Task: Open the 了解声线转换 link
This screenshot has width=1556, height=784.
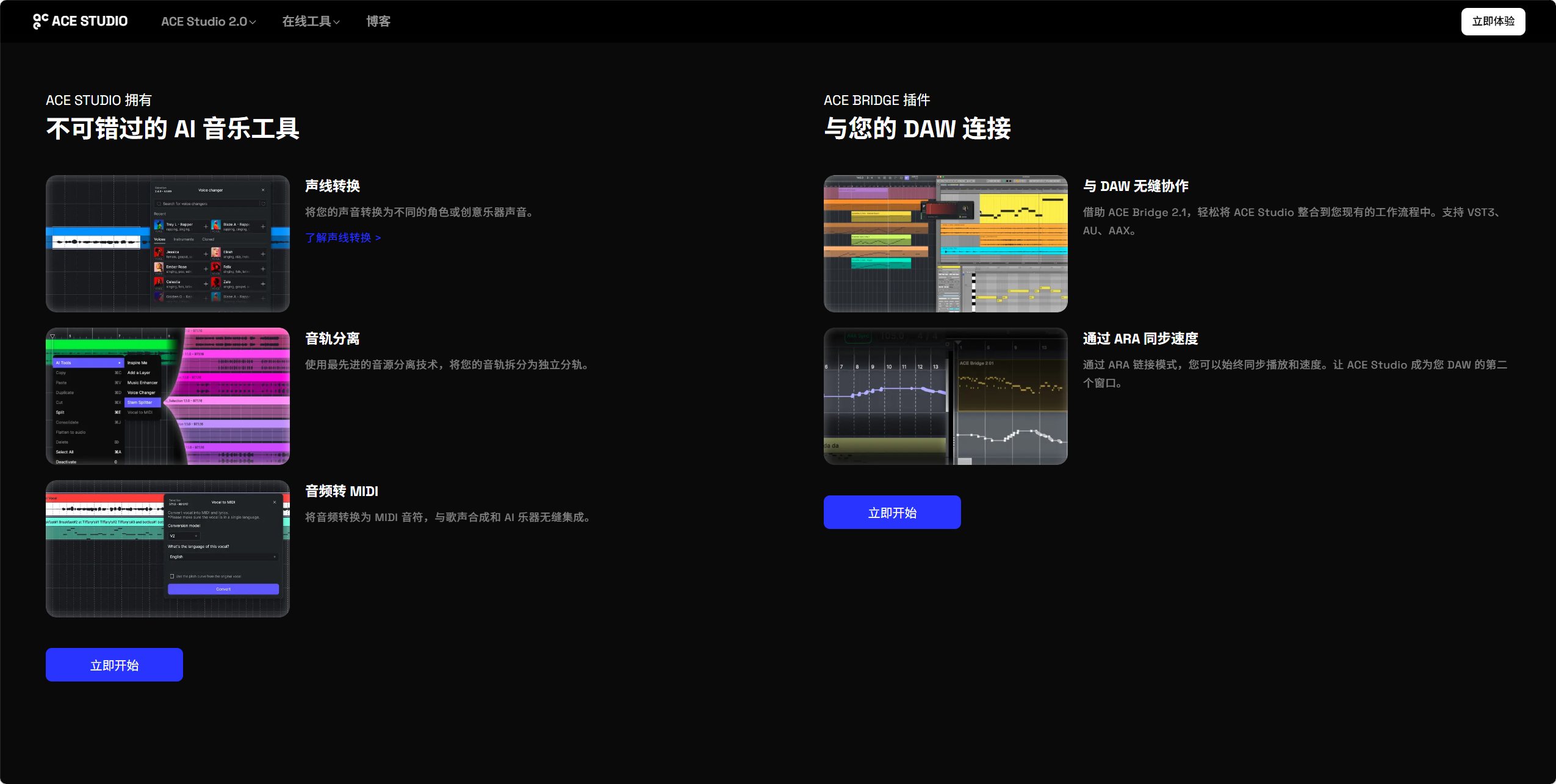Action: point(343,238)
